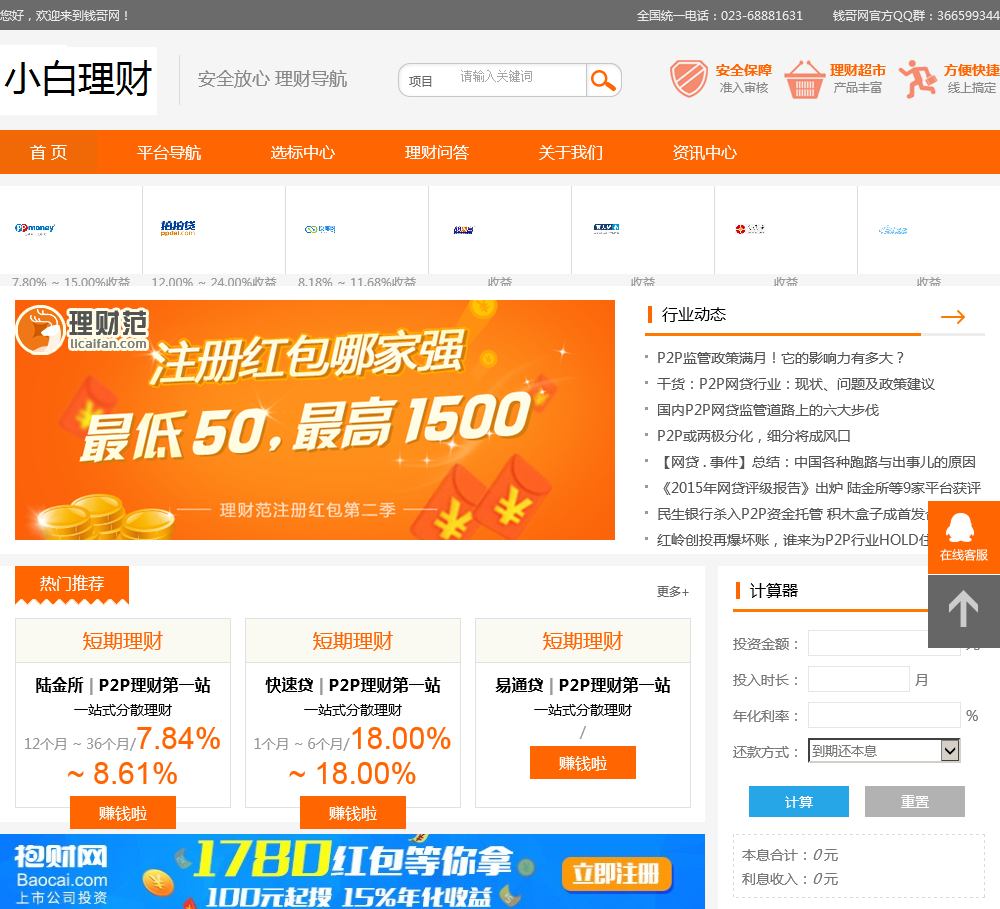This screenshot has width=1000, height=909.
Task: Click the 热门推荐 section tab
Action: coord(71,584)
